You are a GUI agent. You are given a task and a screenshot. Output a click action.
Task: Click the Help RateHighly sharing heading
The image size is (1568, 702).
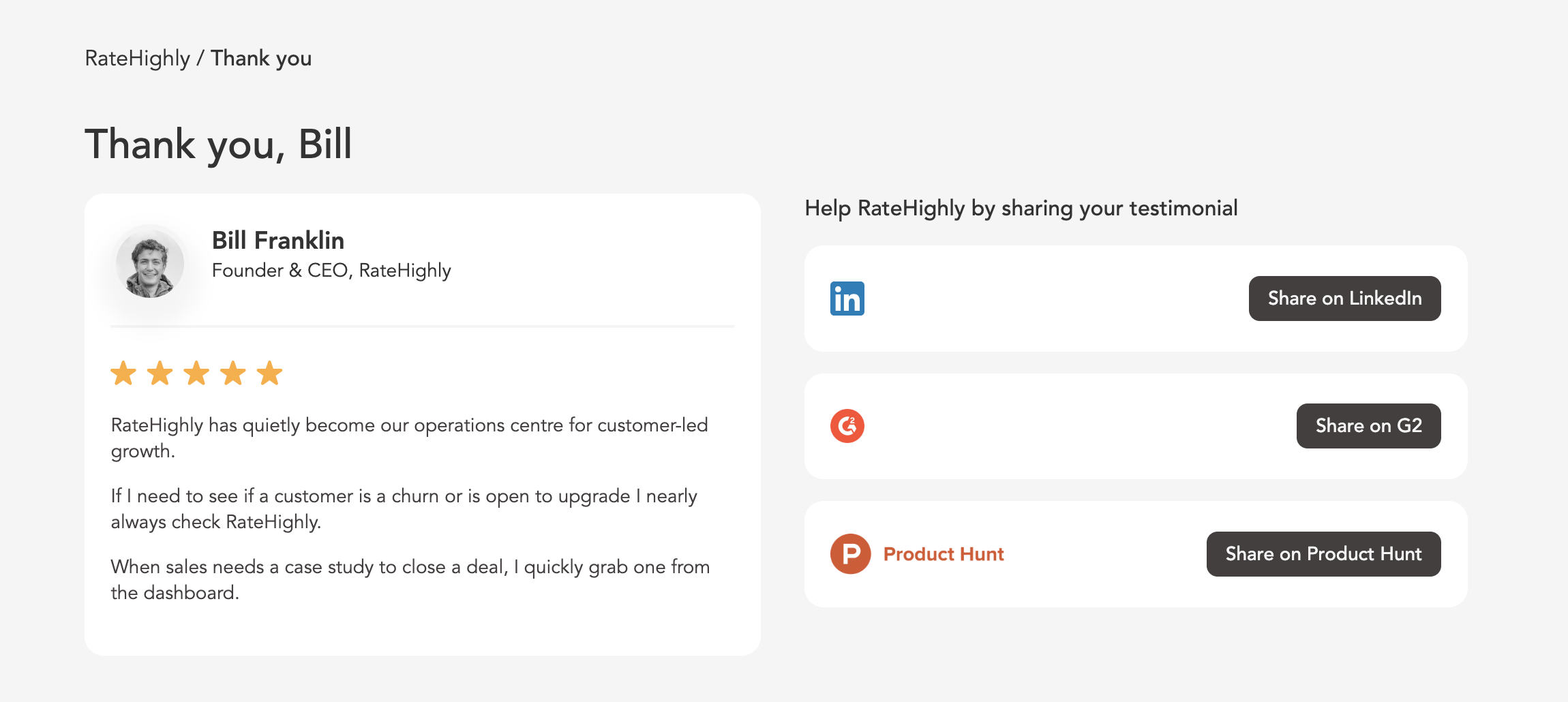pos(1021,208)
